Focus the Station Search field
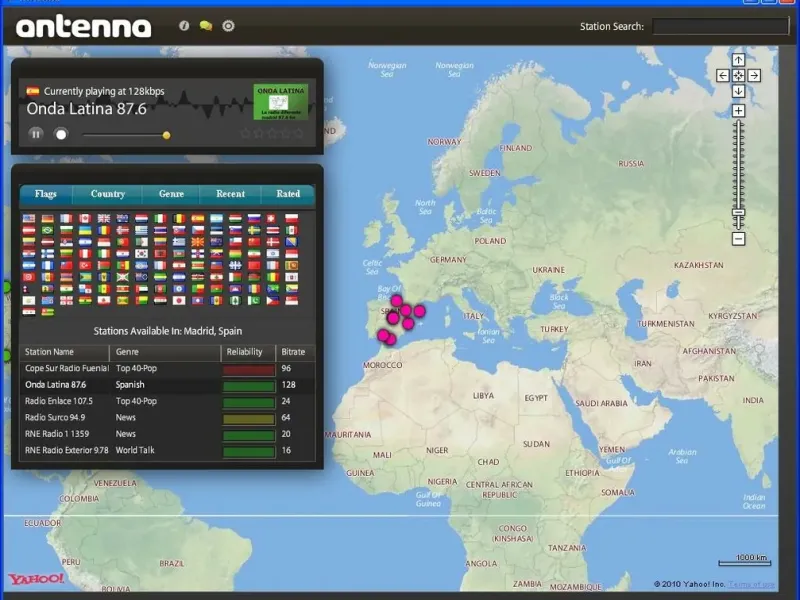The width and height of the screenshot is (800, 600). pyautogui.click(x=720, y=27)
